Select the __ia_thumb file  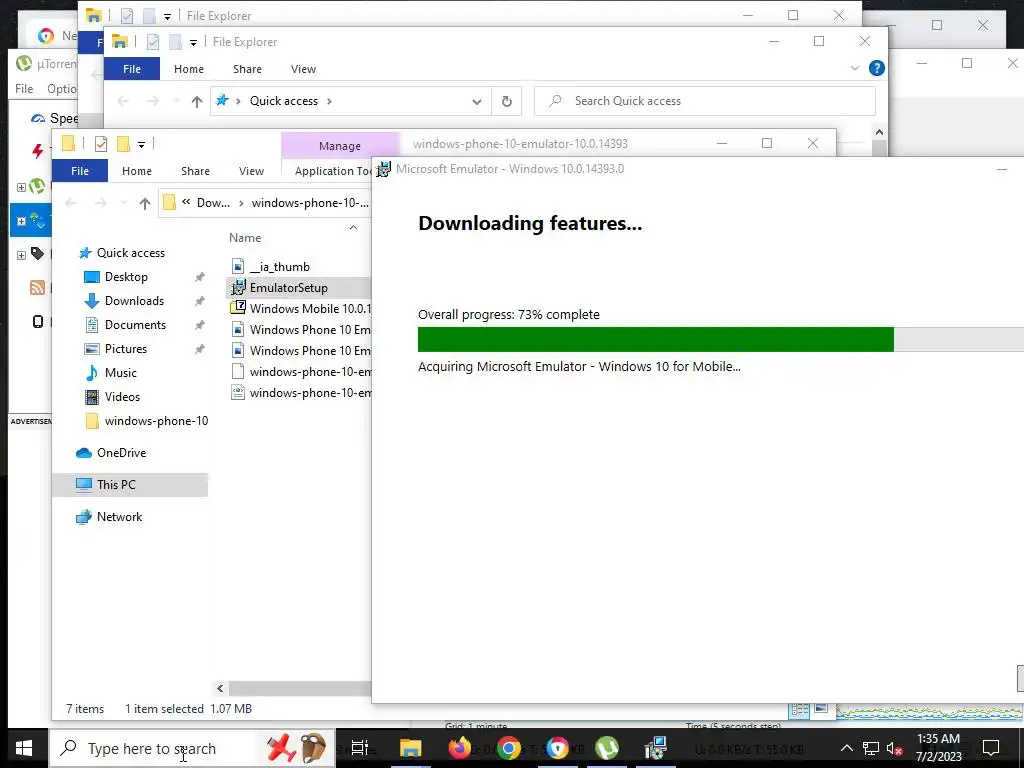click(279, 266)
